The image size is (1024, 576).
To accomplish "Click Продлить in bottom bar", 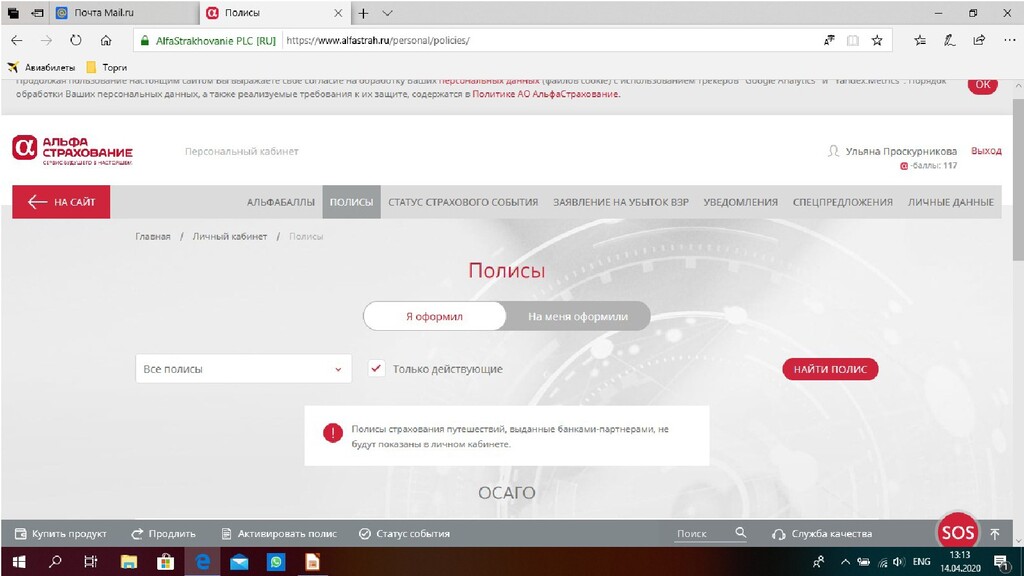I will pos(163,534).
